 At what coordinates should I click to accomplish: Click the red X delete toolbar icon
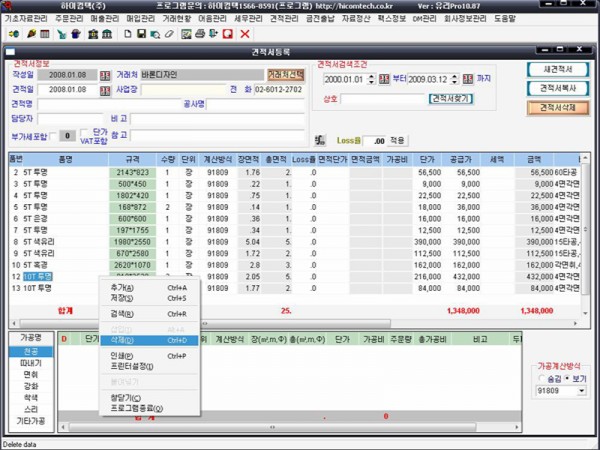pyautogui.click(x=245, y=34)
